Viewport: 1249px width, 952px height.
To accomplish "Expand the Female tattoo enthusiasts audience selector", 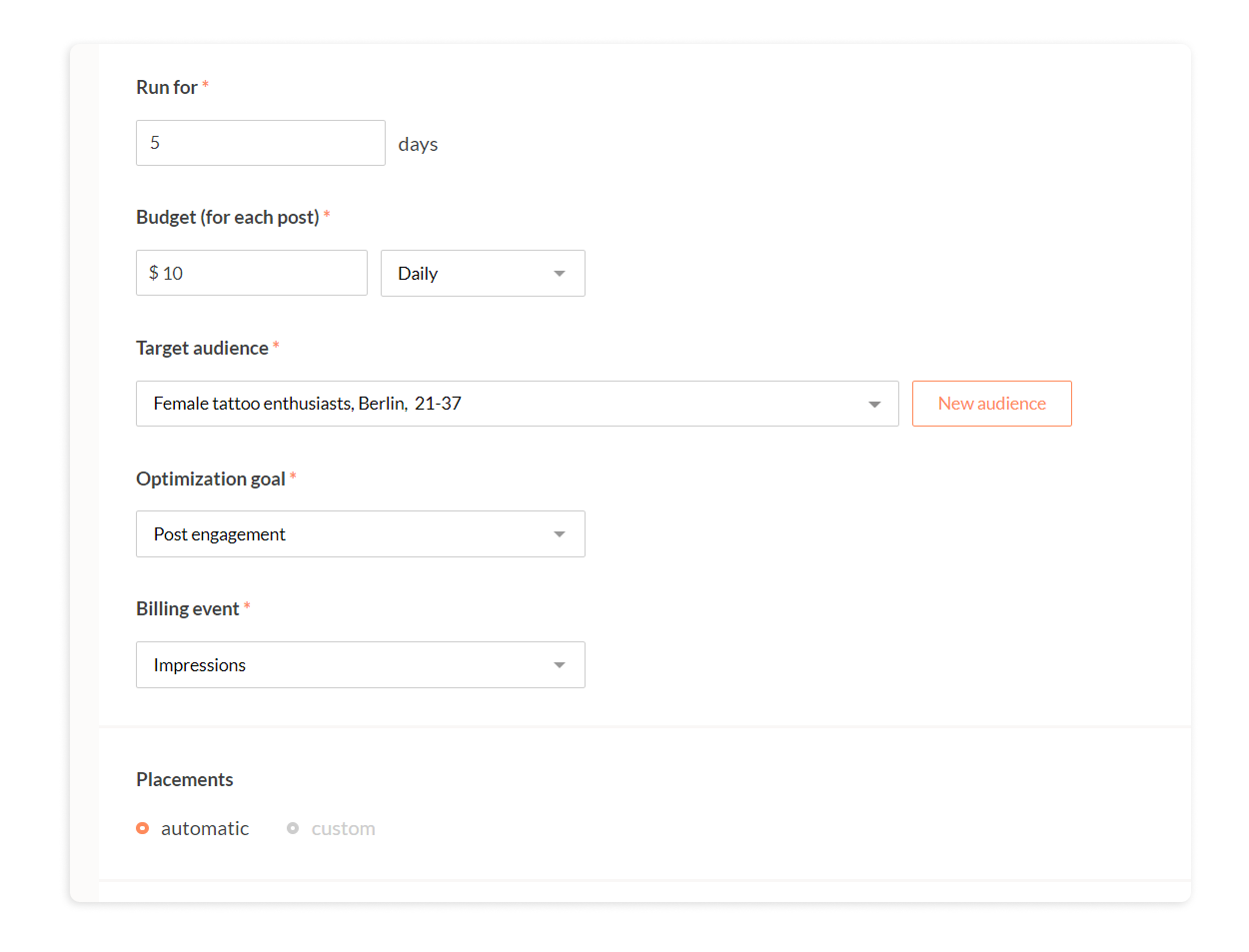I will click(x=500, y=404).
